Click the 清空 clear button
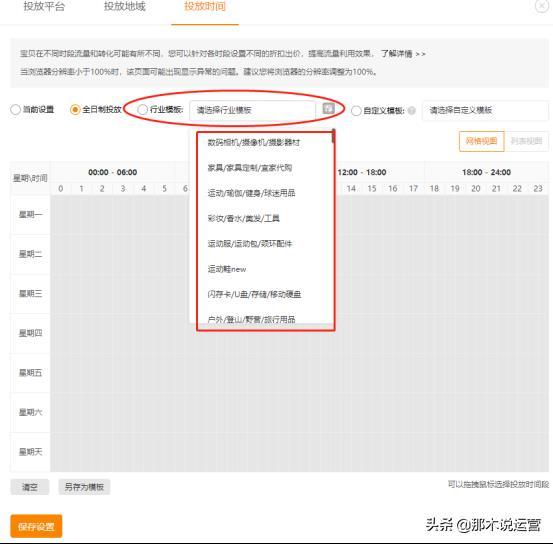This screenshot has height=544, width=553. tap(30, 487)
